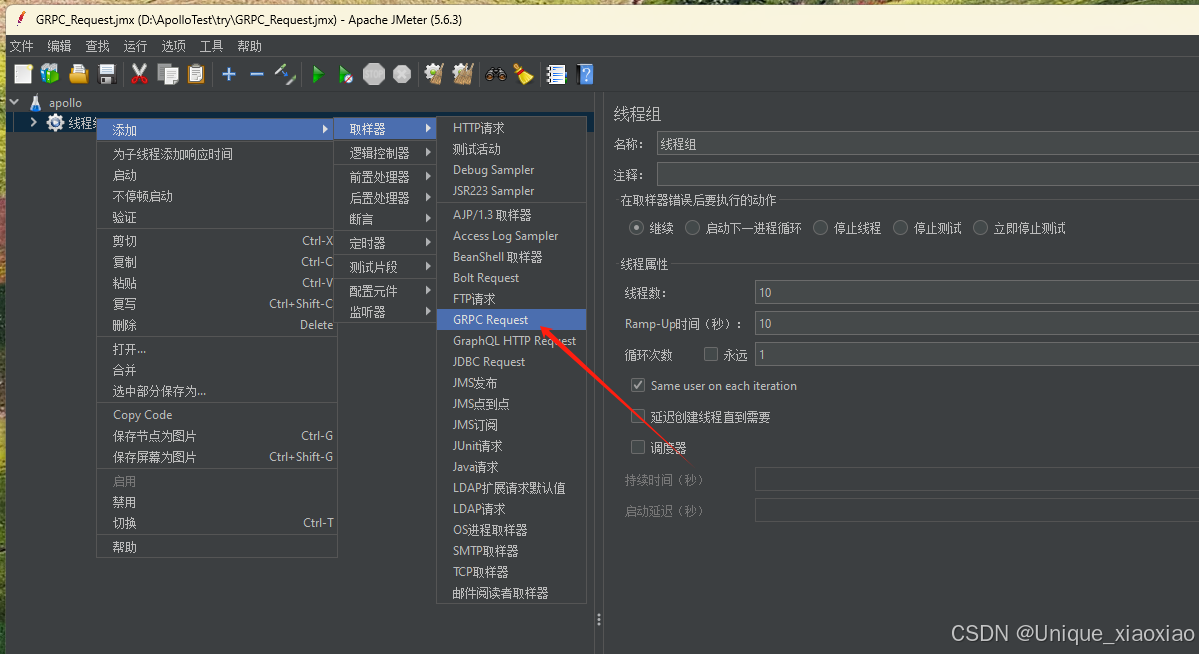Open the 监听器 submenu
This screenshot has height=654, width=1199.
coord(385,312)
